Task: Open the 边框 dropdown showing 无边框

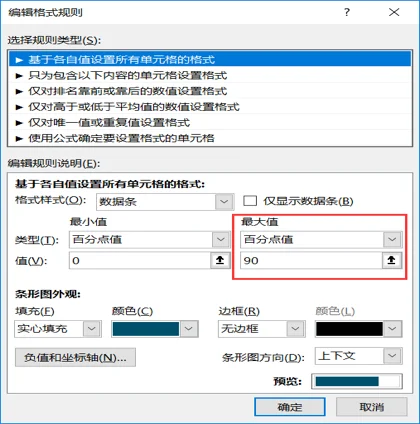Action: [x=262, y=329]
